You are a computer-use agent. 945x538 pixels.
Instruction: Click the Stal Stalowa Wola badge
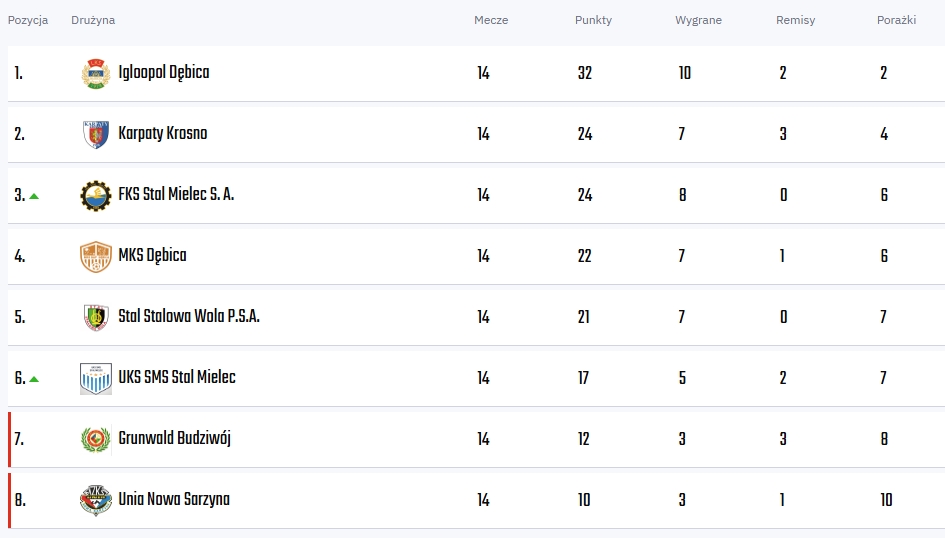(x=96, y=317)
